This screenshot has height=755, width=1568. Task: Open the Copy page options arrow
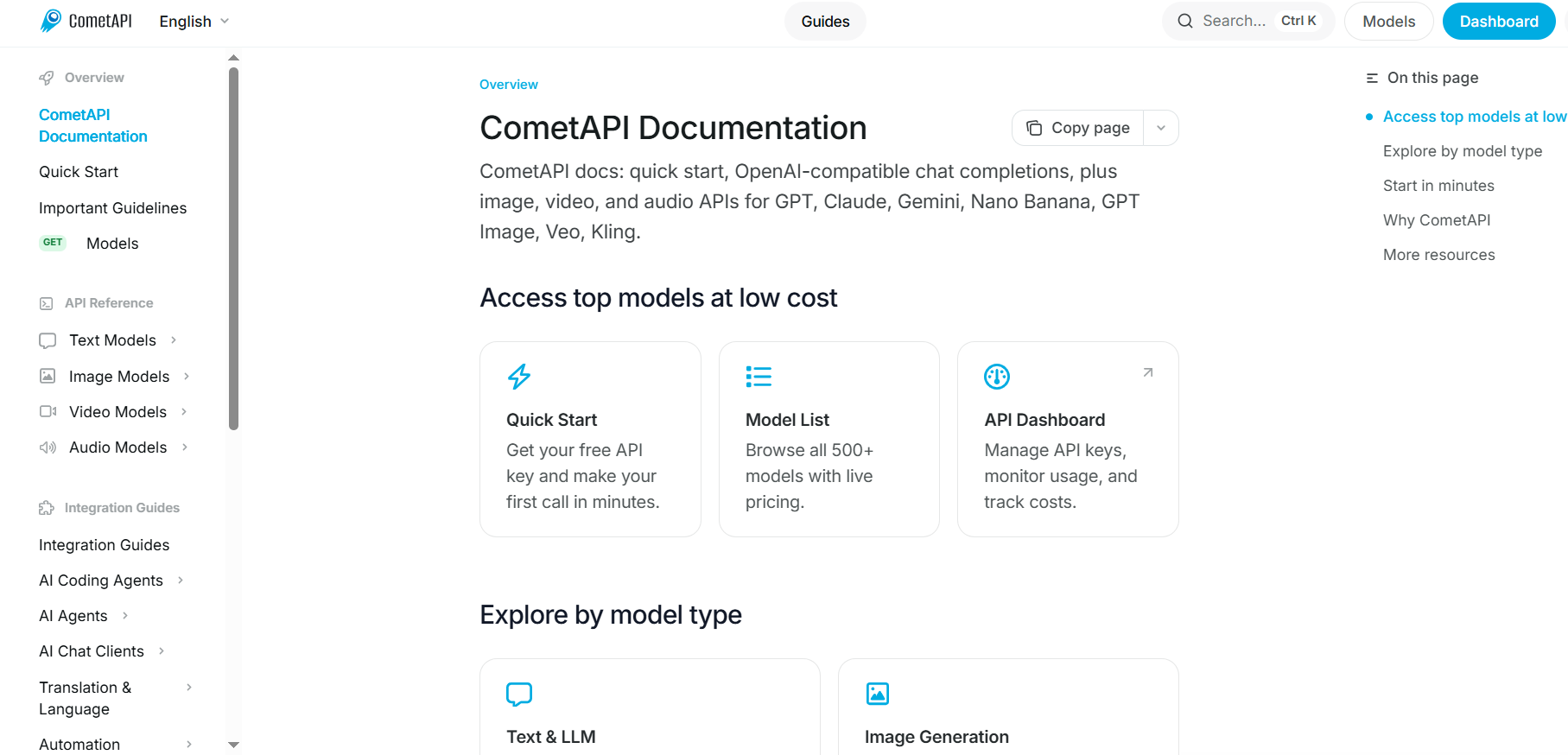pos(1161,128)
